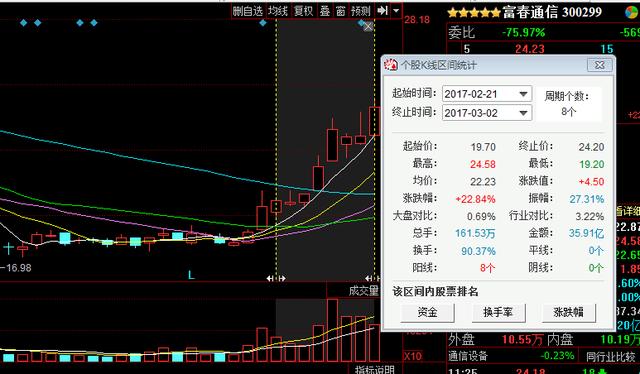The width and height of the screenshot is (640, 374).
Task: Click the sell-5 price 24.23
Action: 529,49
